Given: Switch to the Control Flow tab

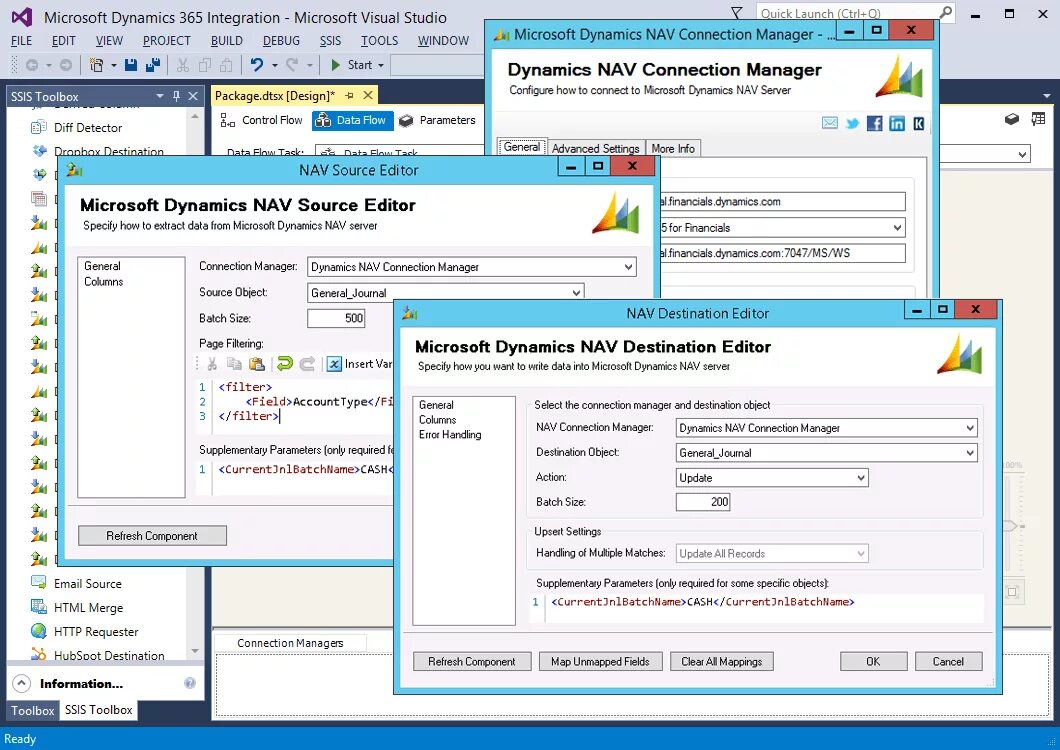Looking at the screenshot, I should (x=262, y=120).
